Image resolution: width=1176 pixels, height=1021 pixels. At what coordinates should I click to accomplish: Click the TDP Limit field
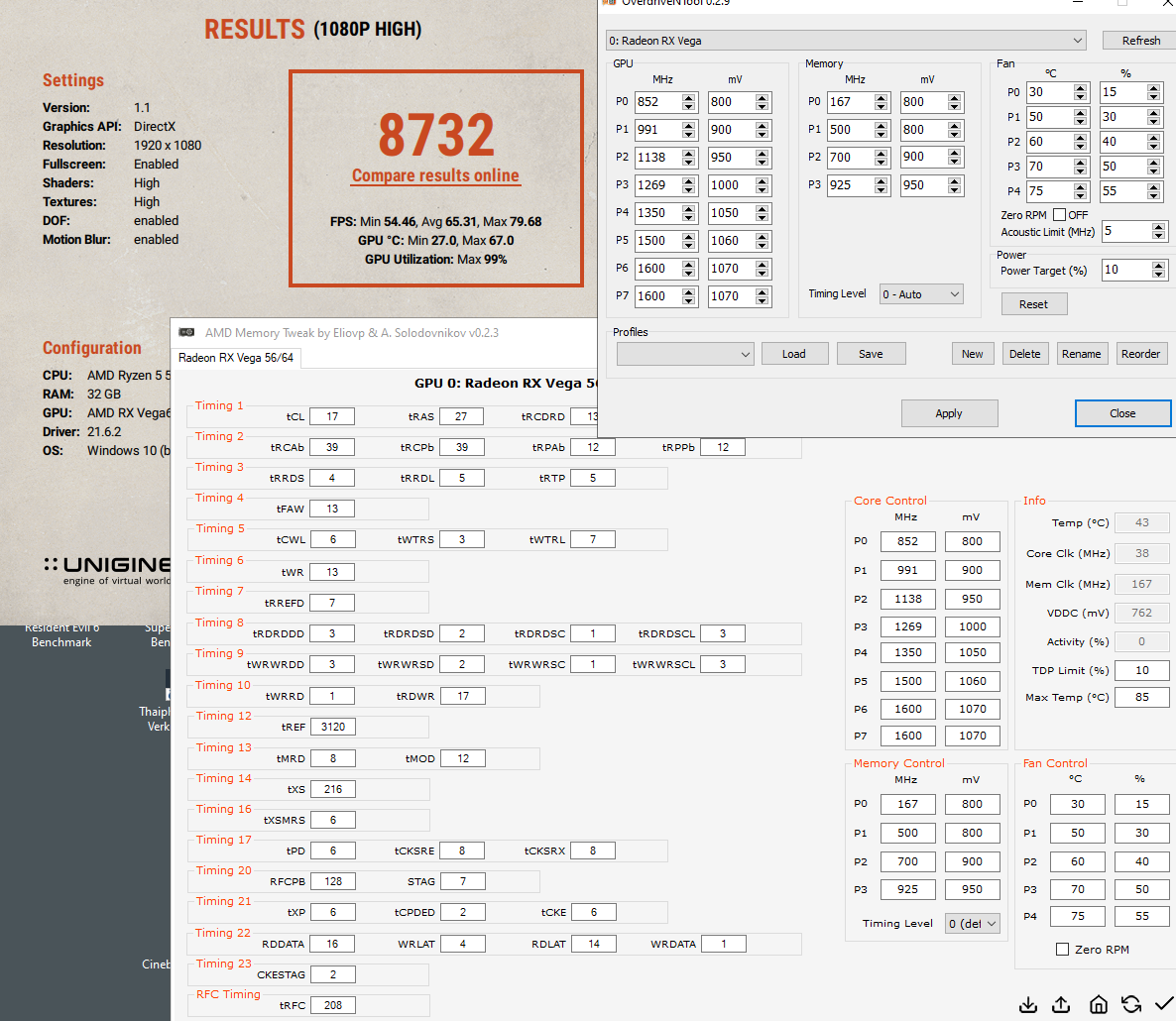[x=1141, y=670]
